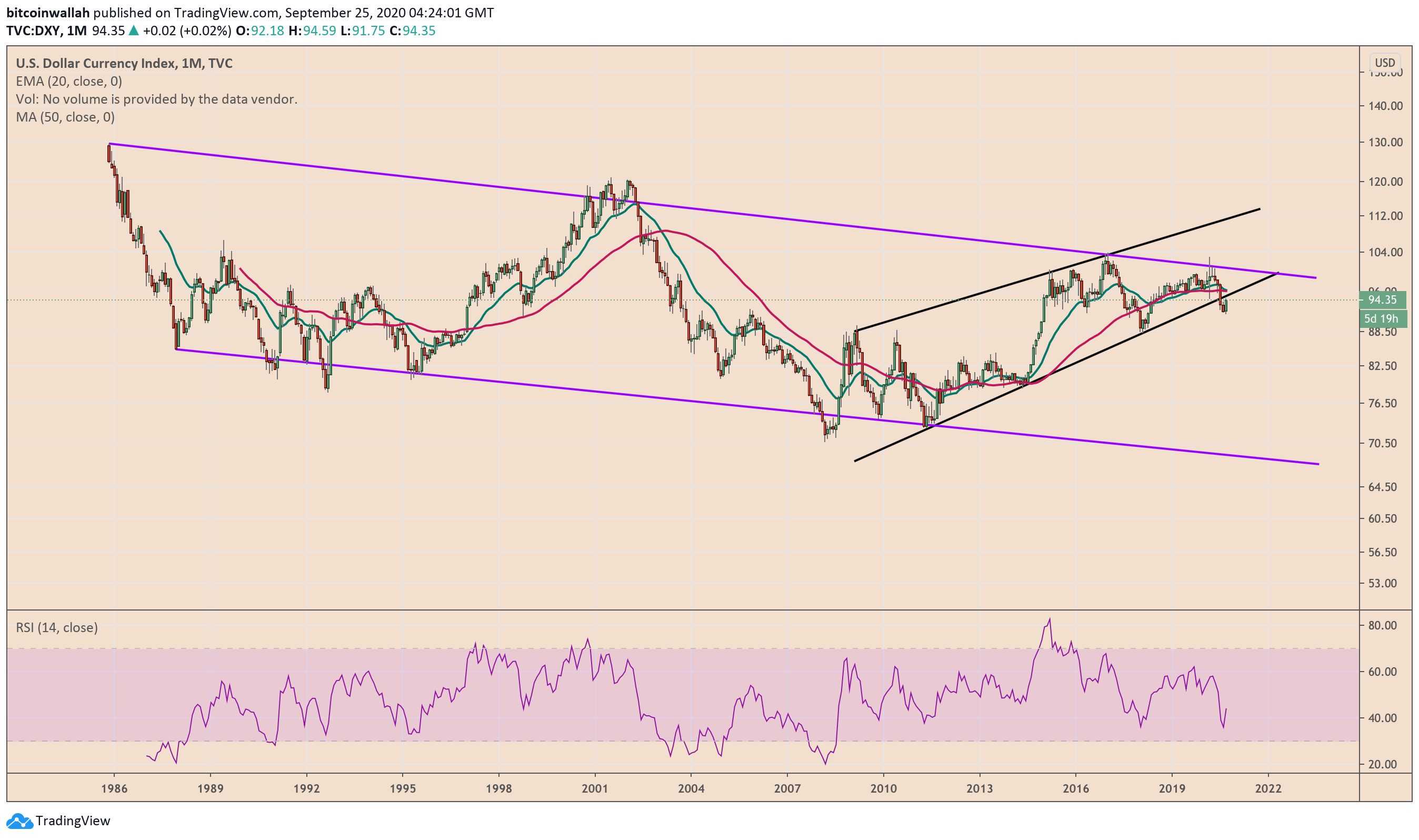The height and width of the screenshot is (840, 1419).
Task: Select the EMA (20, close, 0) indicator legend
Action: click(69, 82)
